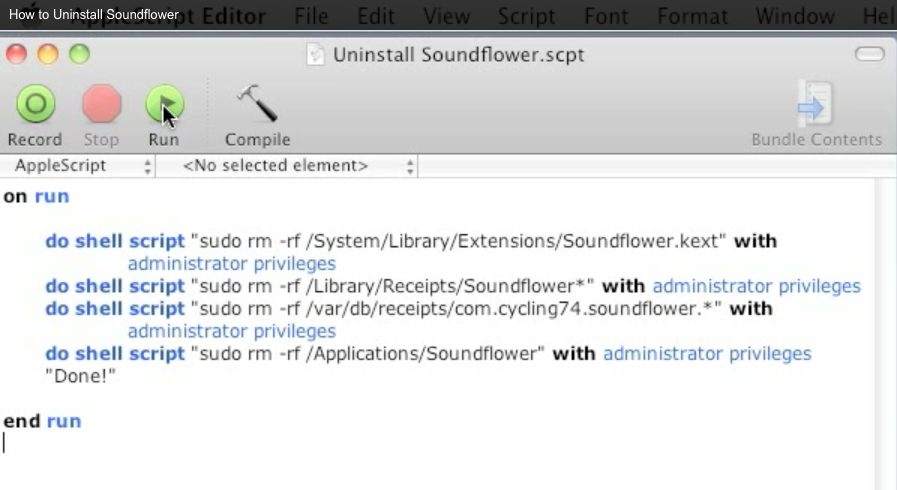Click the green zoom window button

(x=80, y=54)
